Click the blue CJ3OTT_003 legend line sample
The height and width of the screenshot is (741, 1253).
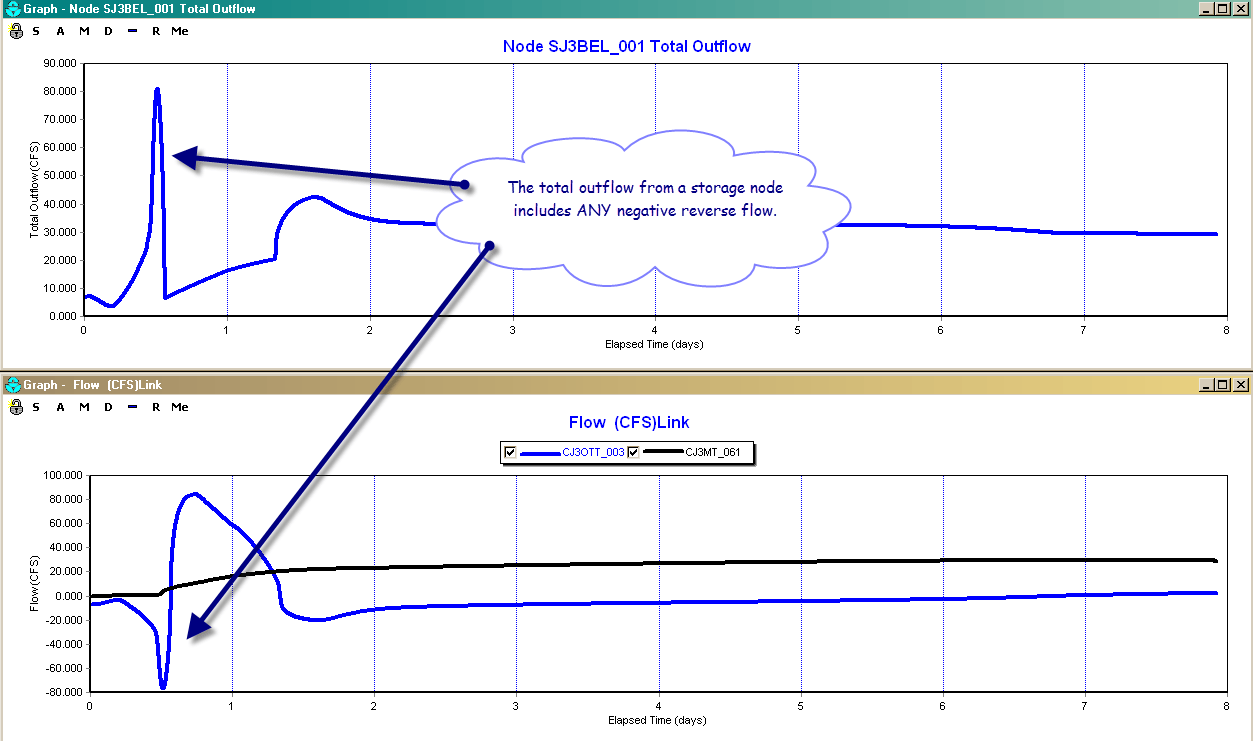pos(540,452)
